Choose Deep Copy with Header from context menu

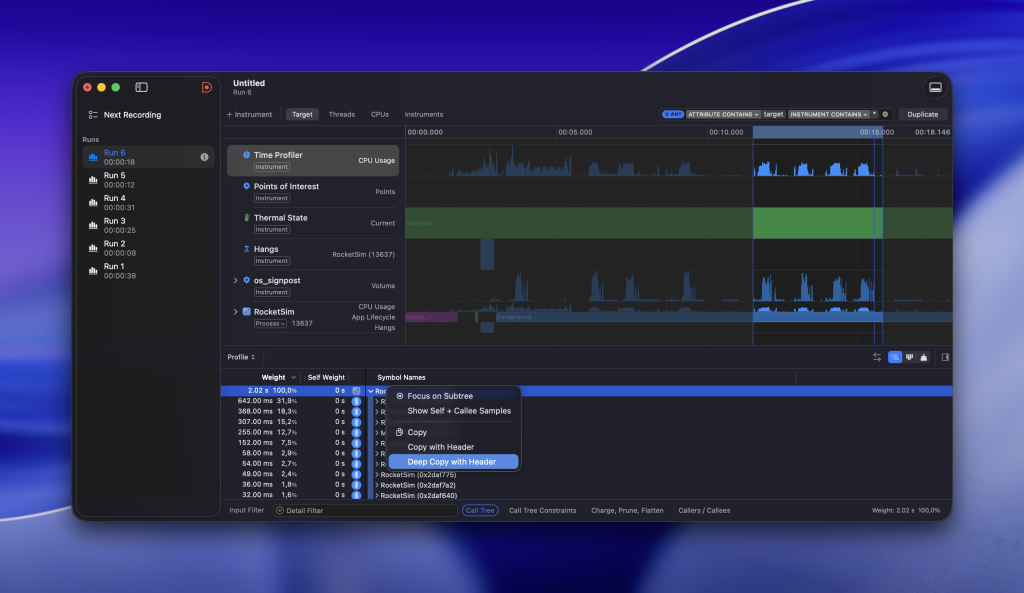453,461
